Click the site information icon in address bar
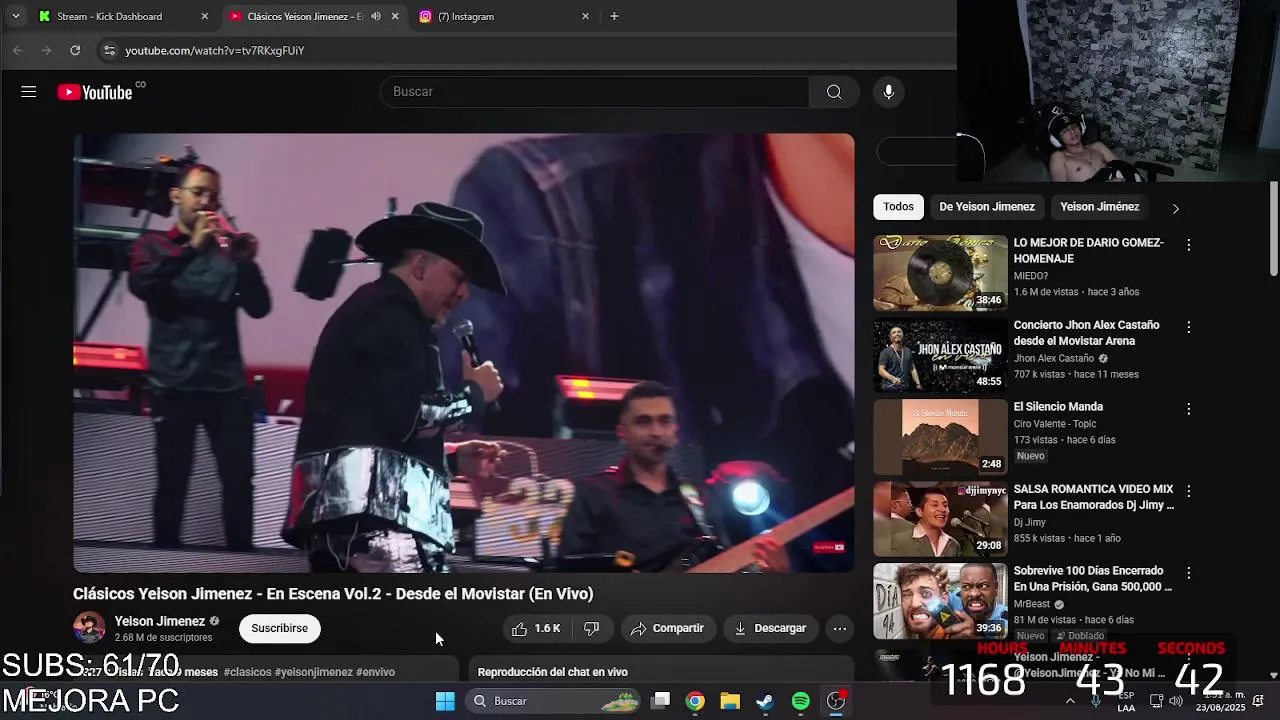Viewport: 1280px width, 720px height. point(109,50)
